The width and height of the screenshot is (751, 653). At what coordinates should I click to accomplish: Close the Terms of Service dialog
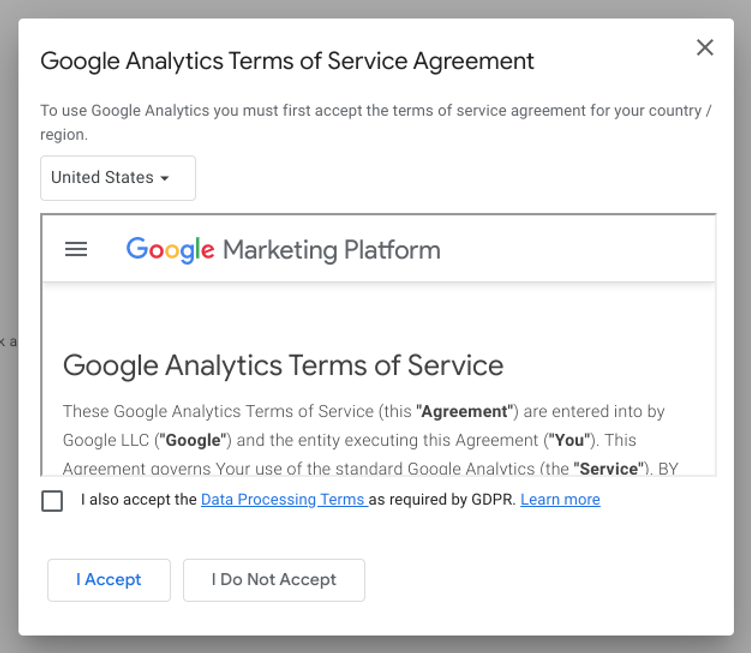tap(705, 47)
